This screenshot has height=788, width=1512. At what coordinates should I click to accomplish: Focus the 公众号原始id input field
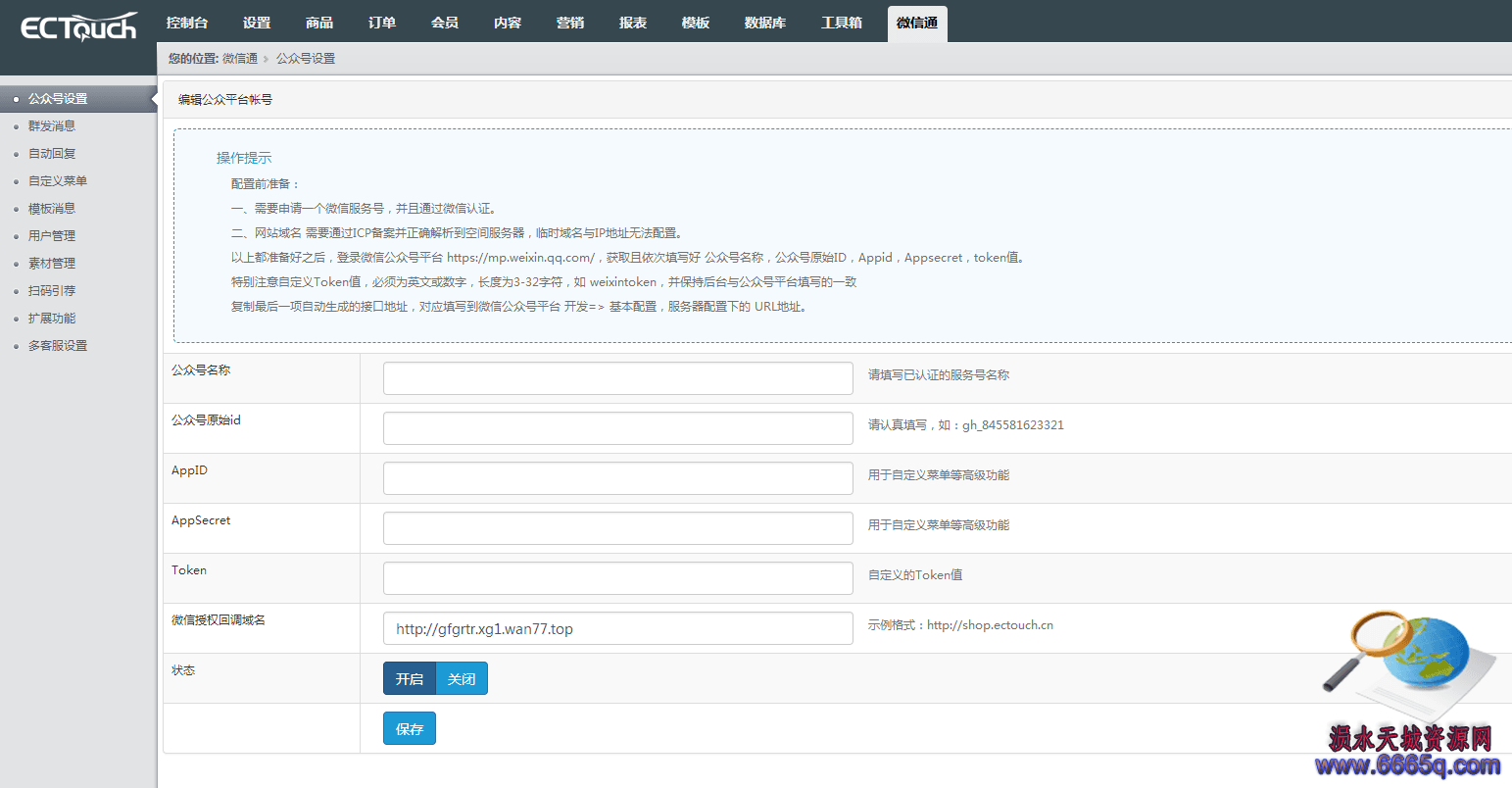tap(618, 428)
